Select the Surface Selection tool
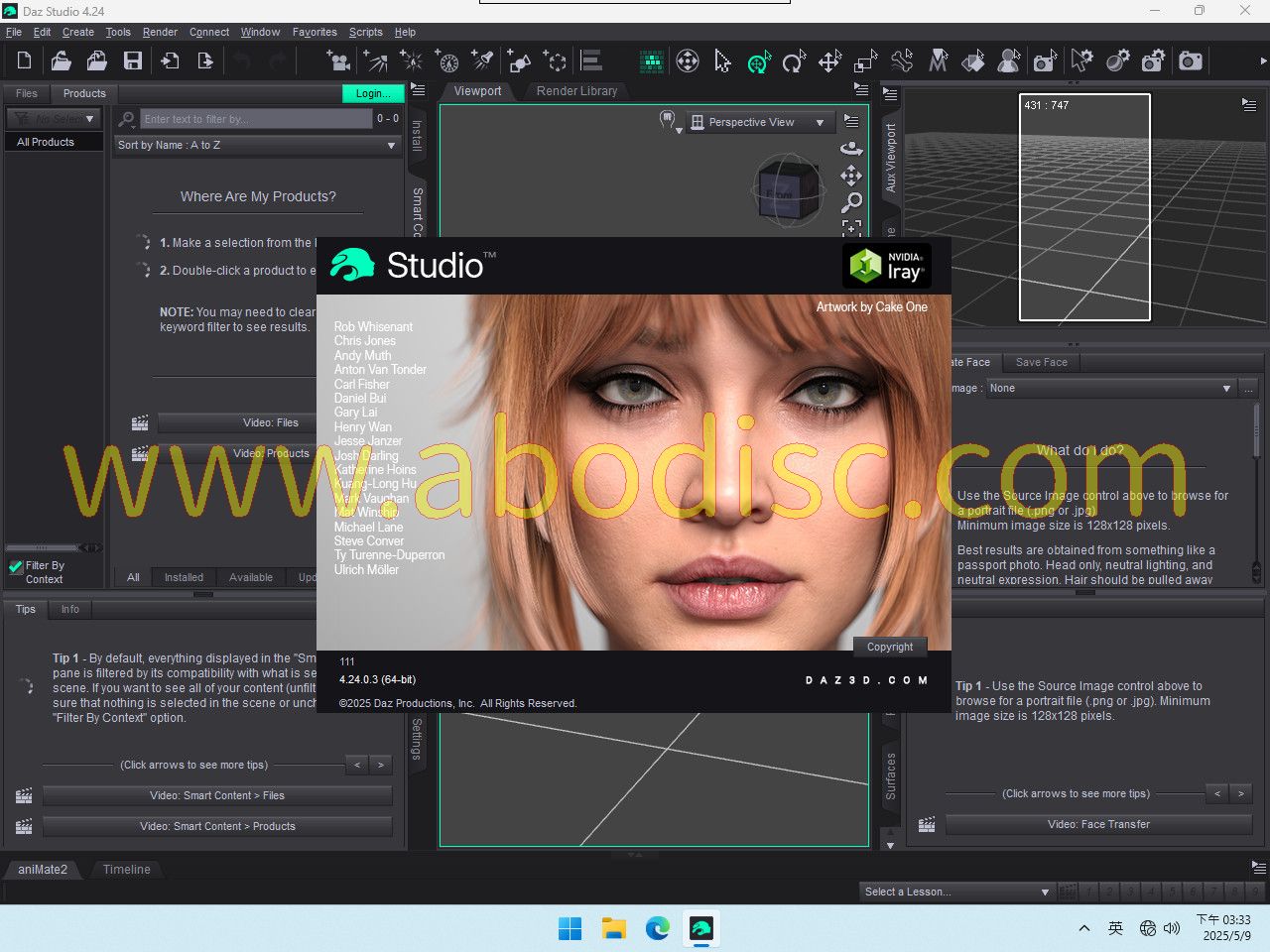 [x=973, y=61]
